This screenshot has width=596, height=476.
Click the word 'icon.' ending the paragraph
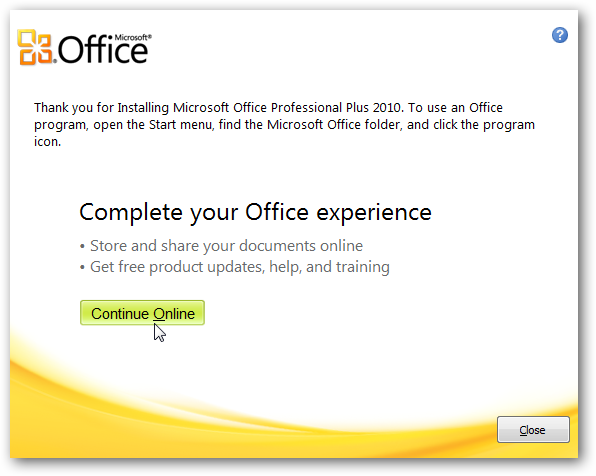[47, 141]
